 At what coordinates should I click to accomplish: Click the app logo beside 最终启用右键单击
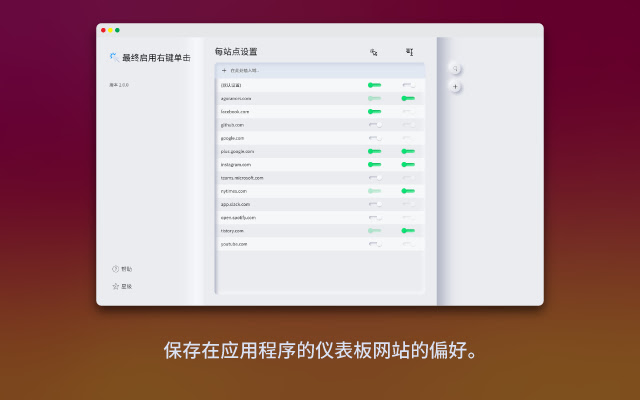click(114, 57)
